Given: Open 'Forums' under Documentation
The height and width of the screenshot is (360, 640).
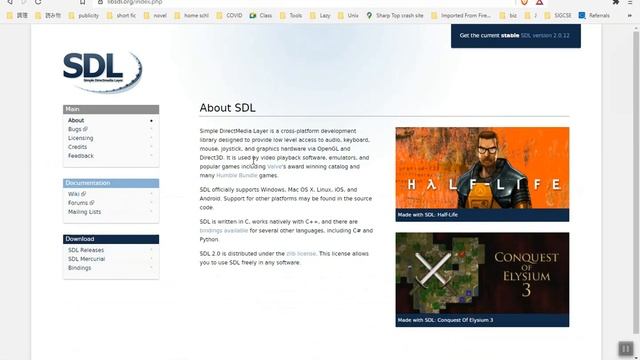Looking at the screenshot, I should point(81,203).
